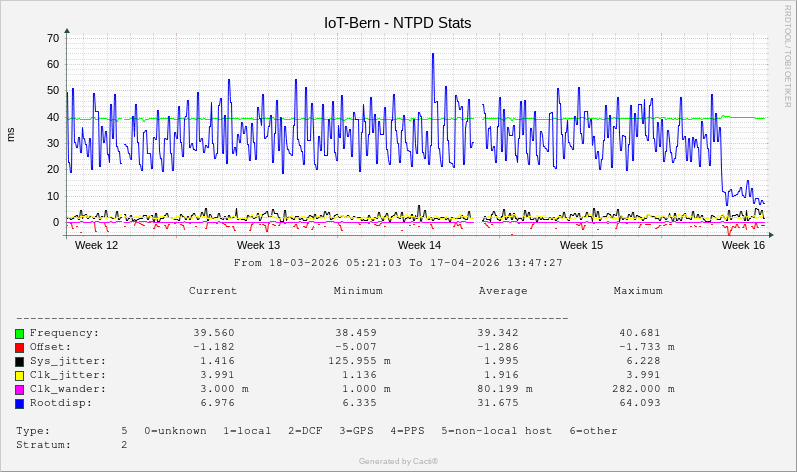Viewport: 797px width, 472px height.
Task: Select the Week 14 axis label
Action: pos(419,245)
